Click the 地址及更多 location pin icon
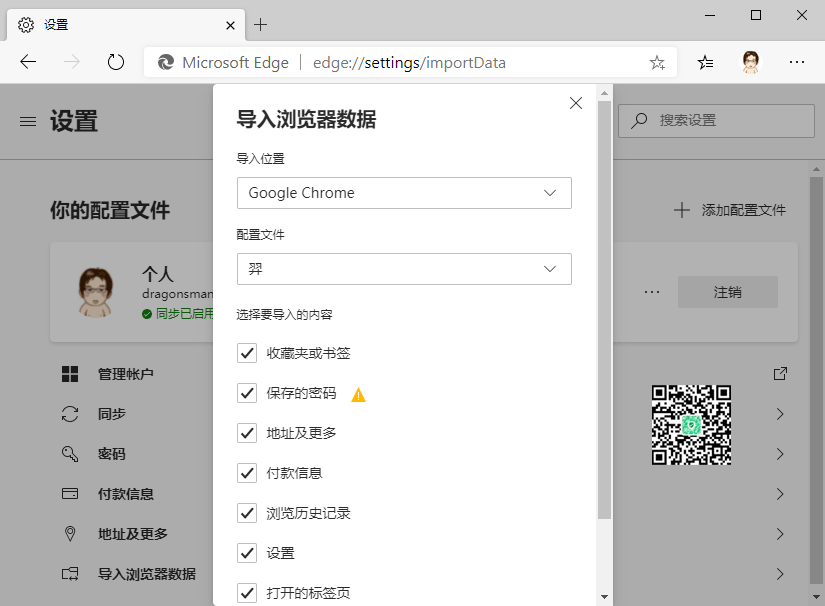 69,533
